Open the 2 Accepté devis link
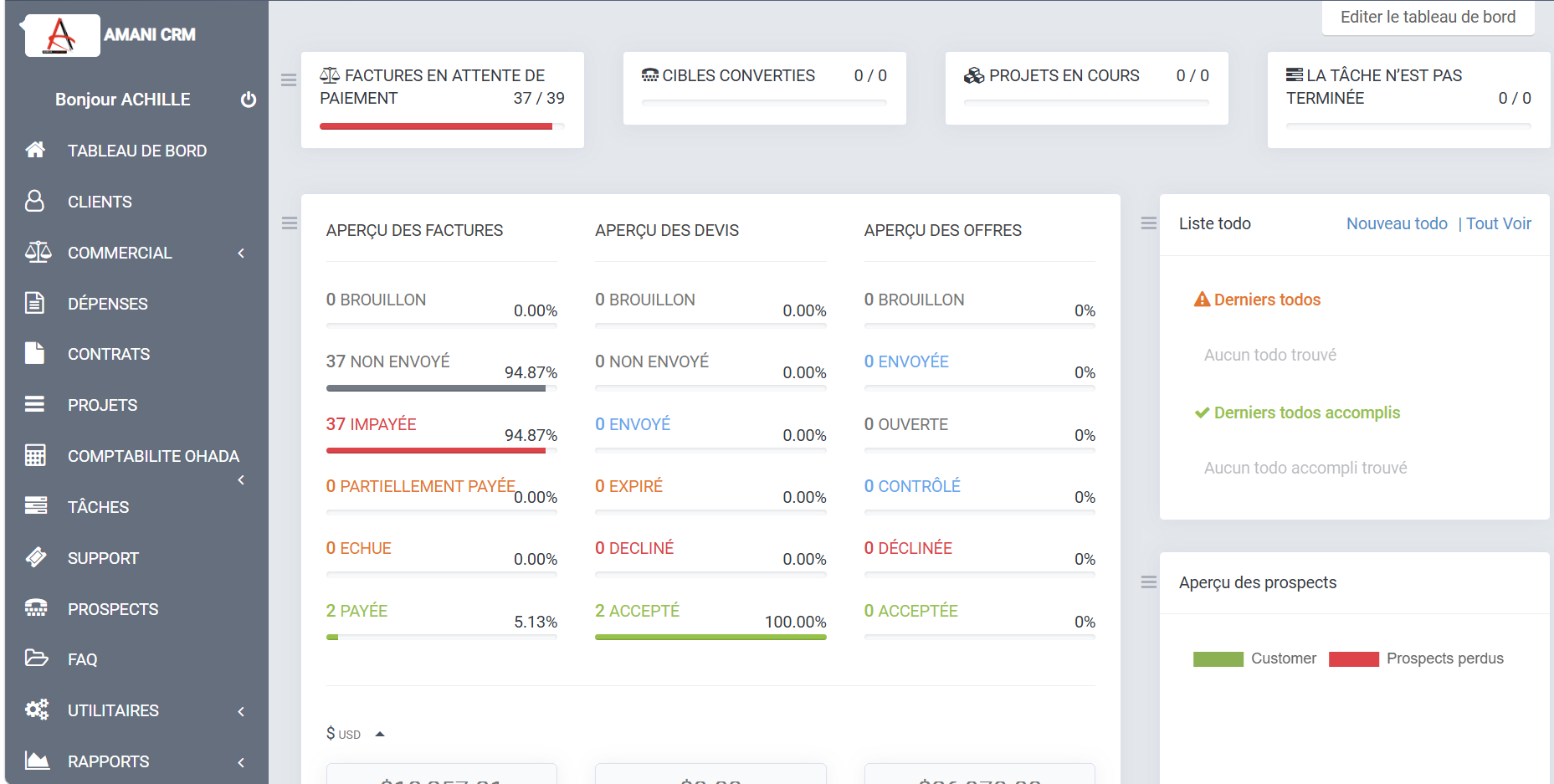Viewport: 1554px width, 784px height. pos(637,611)
